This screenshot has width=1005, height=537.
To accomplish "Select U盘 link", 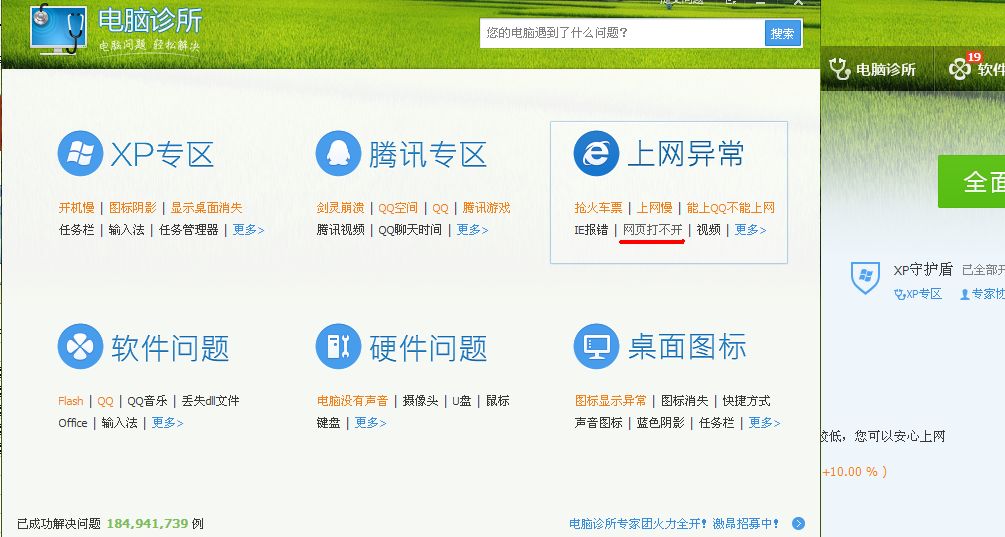I will 461,401.
